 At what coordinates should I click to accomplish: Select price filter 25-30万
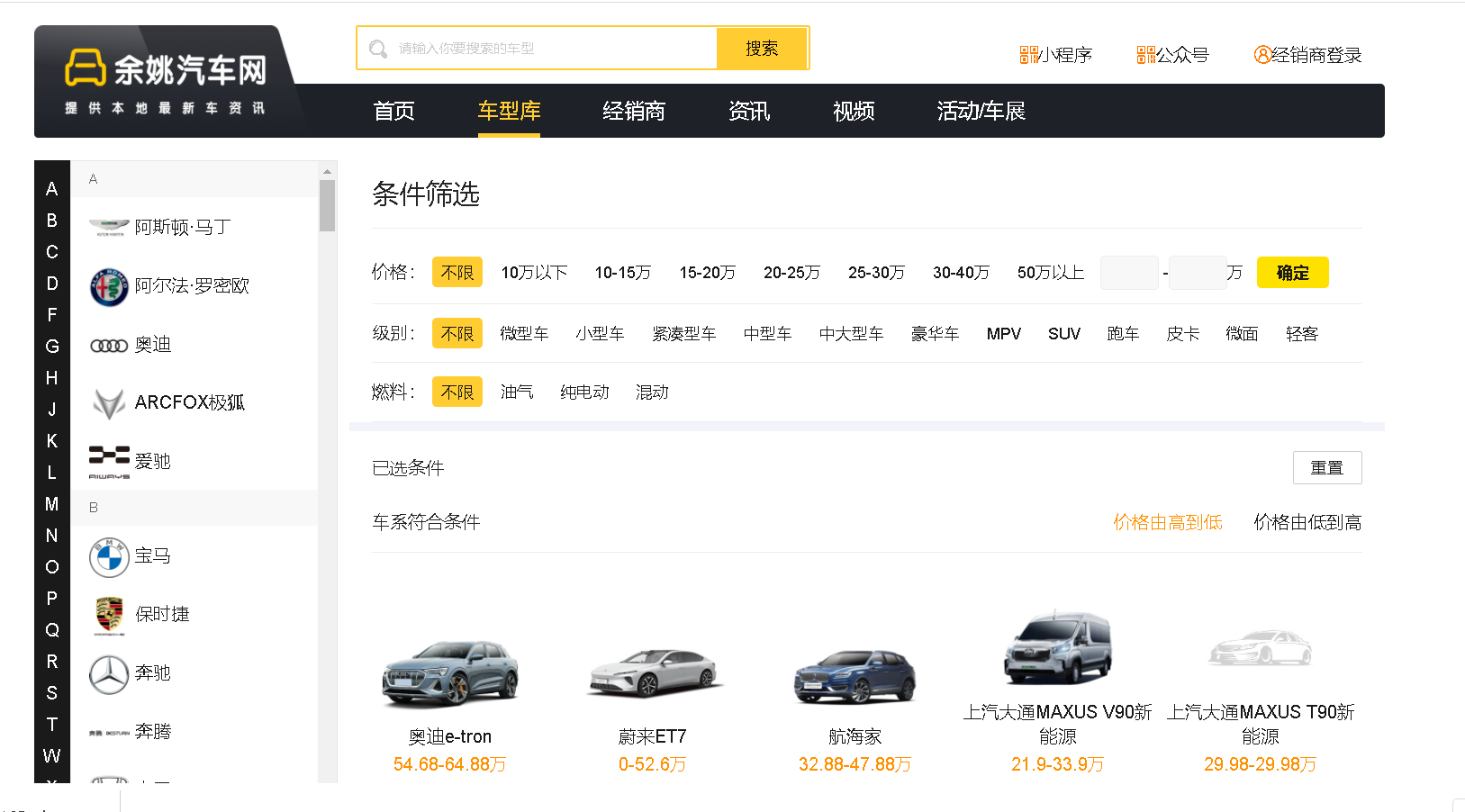[876, 272]
